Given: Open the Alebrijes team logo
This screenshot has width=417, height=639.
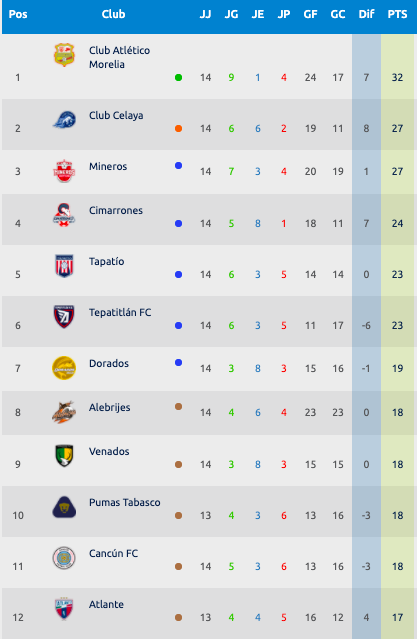Looking at the screenshot, I should click(64, 412).
